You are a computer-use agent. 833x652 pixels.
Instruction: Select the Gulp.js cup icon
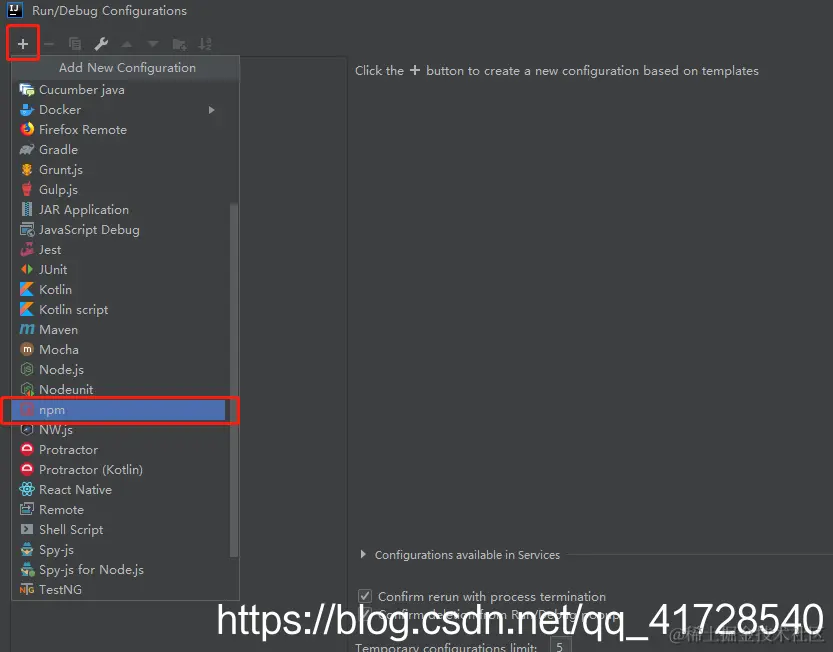tap(27, 189)
